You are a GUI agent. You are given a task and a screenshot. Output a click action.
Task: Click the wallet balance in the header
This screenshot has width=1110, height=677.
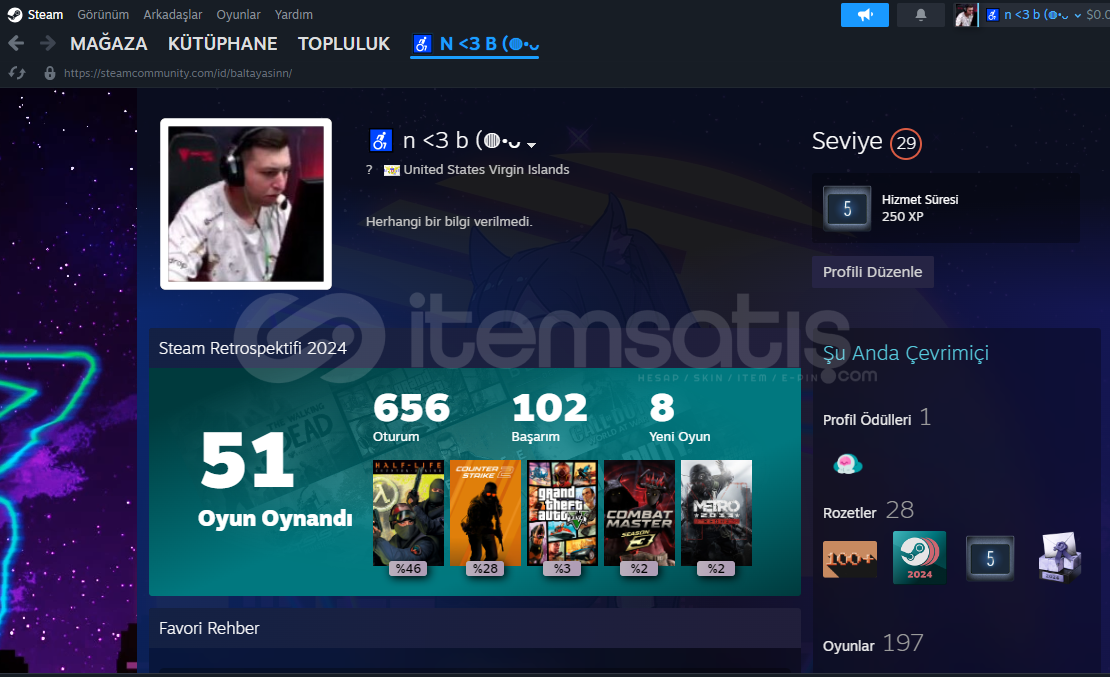1098,15
